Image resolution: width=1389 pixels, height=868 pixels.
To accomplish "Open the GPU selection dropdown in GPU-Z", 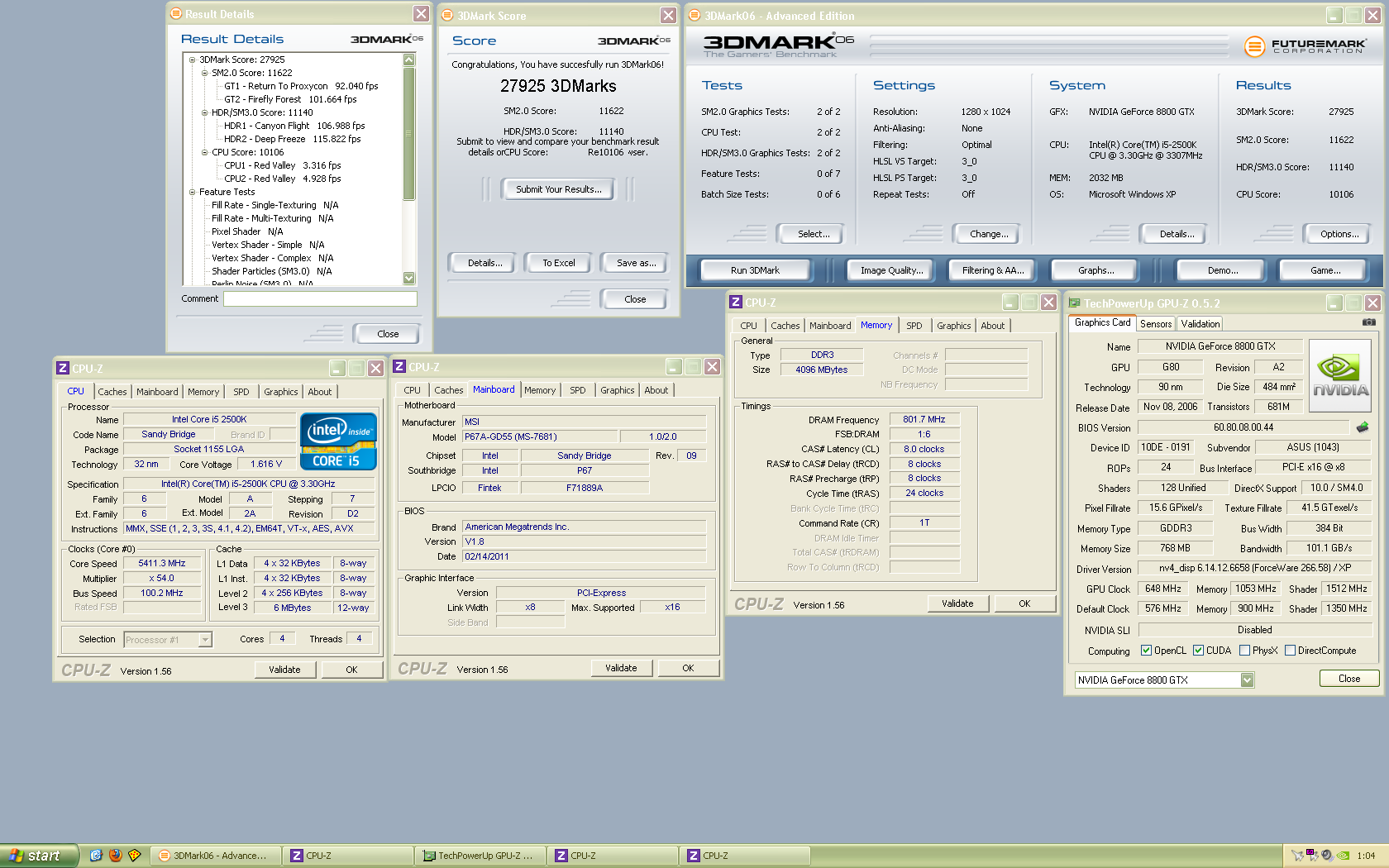I will [1247, 680].
